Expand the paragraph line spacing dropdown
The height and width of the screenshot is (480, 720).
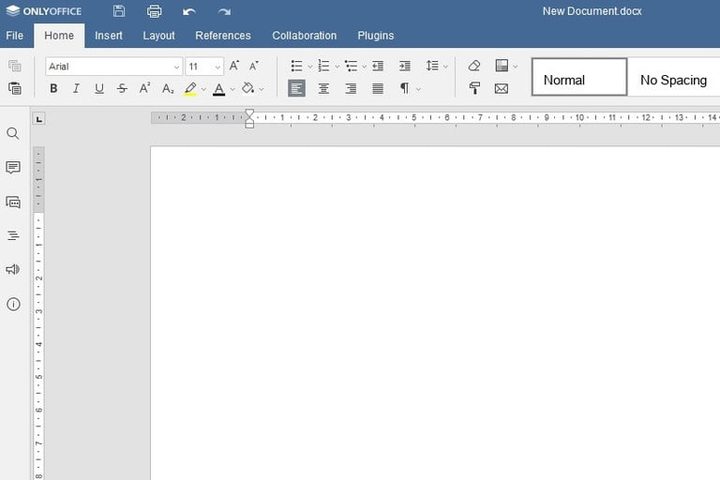[x=445, y=67]
